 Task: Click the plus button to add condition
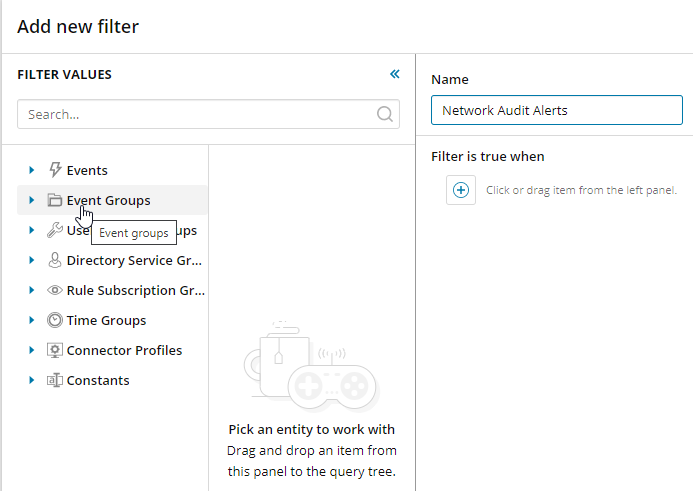point(461,189)
